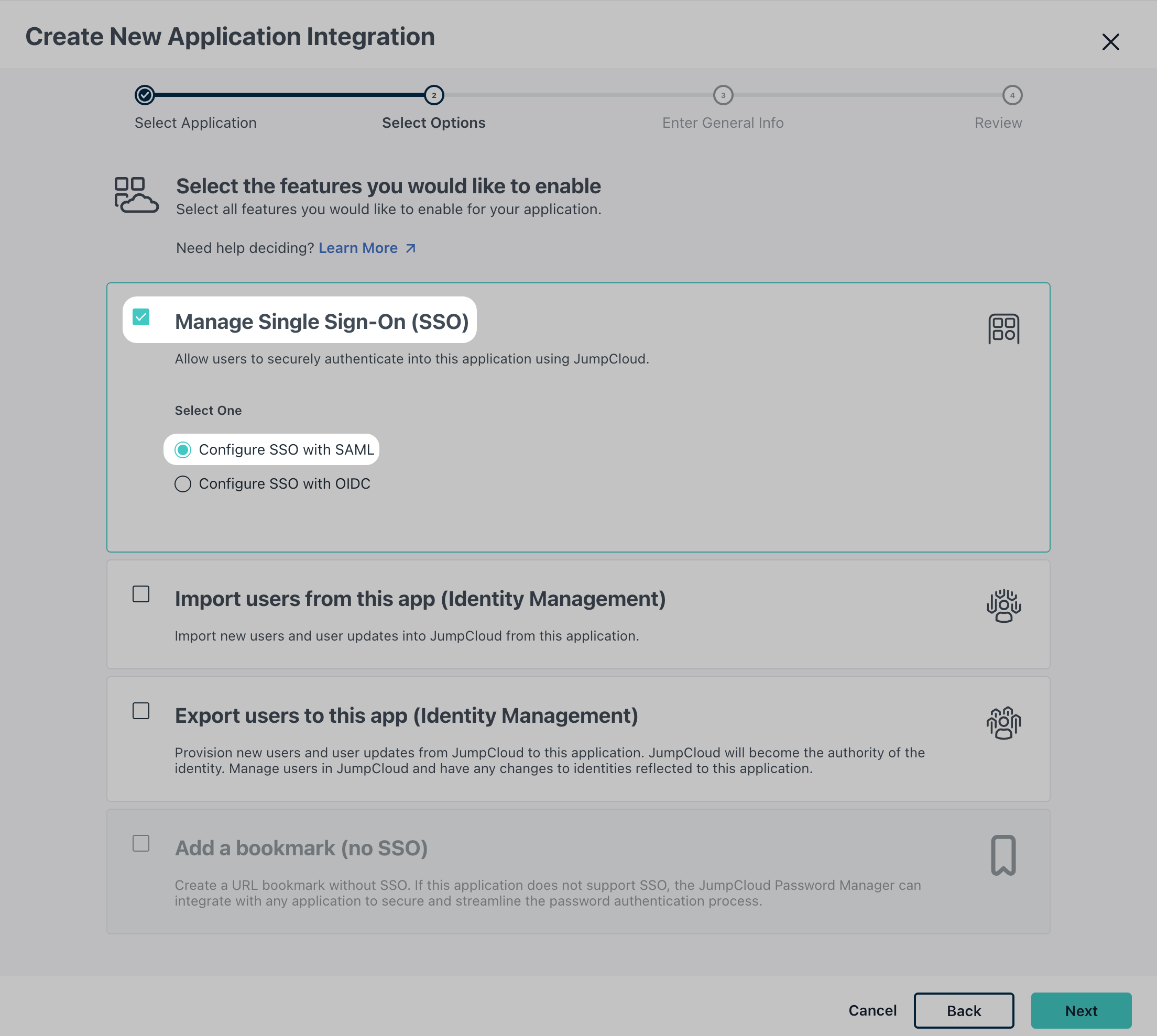Viewport: 1157px width, 1036px height.
Task: Click the Select Options step label
Action: (434, 123)
